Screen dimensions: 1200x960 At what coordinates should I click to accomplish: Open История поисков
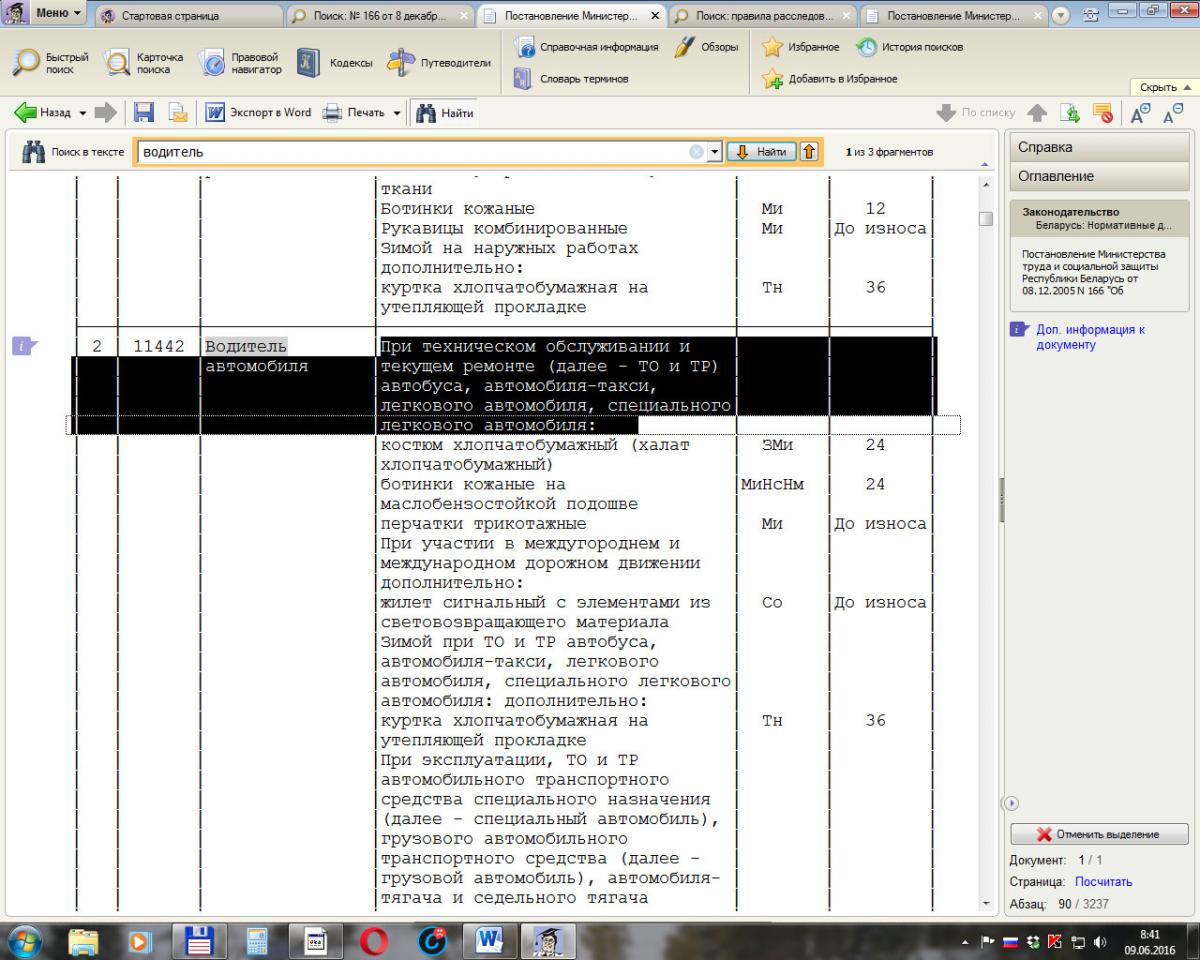(909, 47)
